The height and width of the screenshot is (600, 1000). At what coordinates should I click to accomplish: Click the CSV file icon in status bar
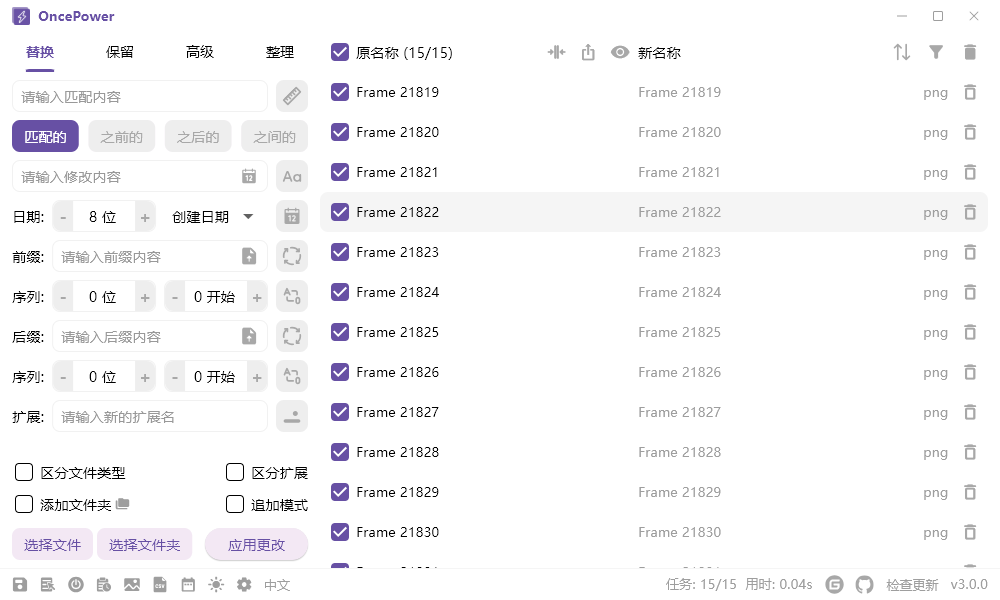click(x=160, y=585)
